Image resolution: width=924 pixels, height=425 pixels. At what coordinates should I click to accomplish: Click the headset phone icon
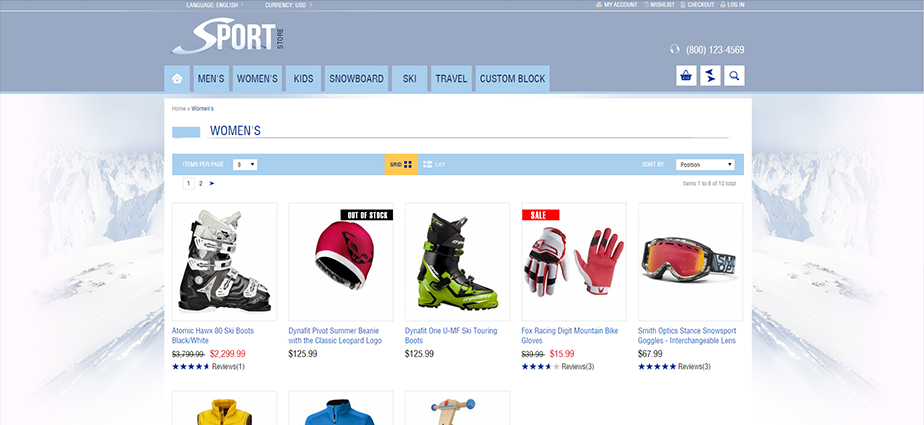(675, 49)
